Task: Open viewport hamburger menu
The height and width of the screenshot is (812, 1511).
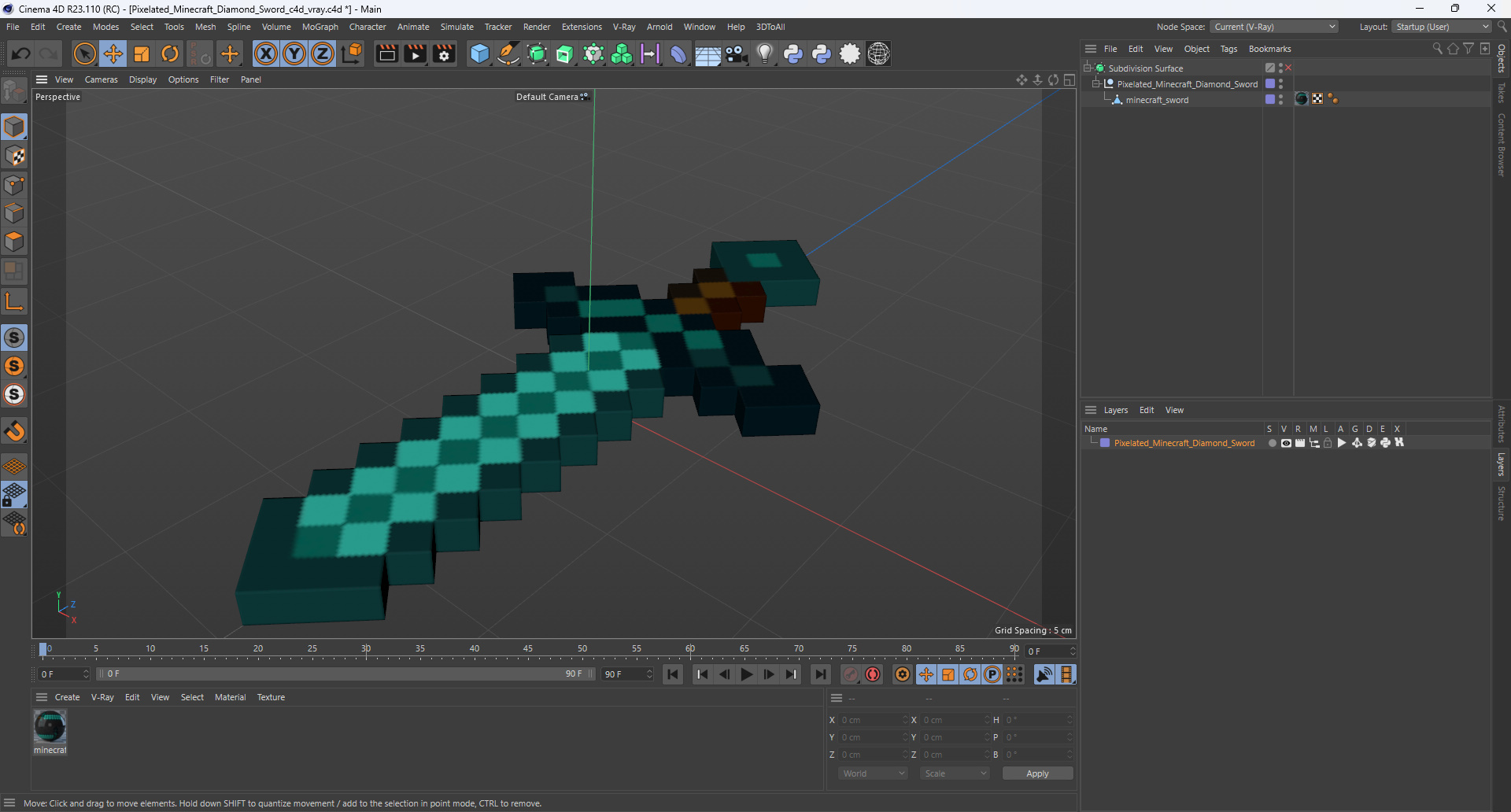Action: (x=42, y=79)
